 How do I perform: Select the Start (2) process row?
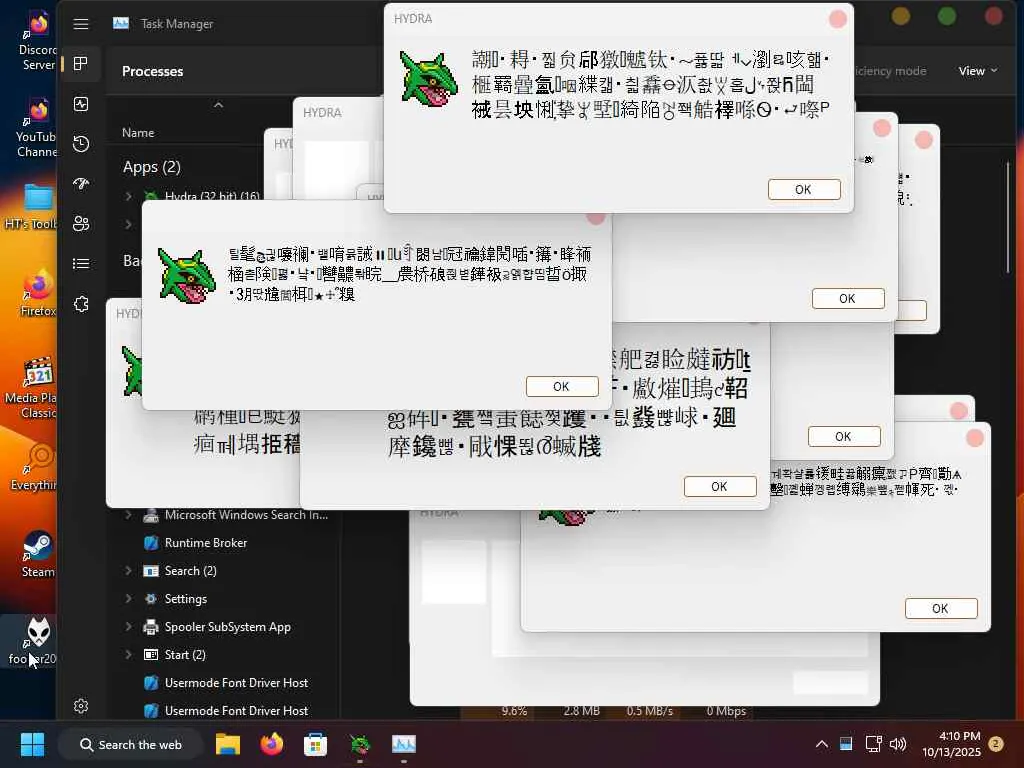tap(223, 654)
